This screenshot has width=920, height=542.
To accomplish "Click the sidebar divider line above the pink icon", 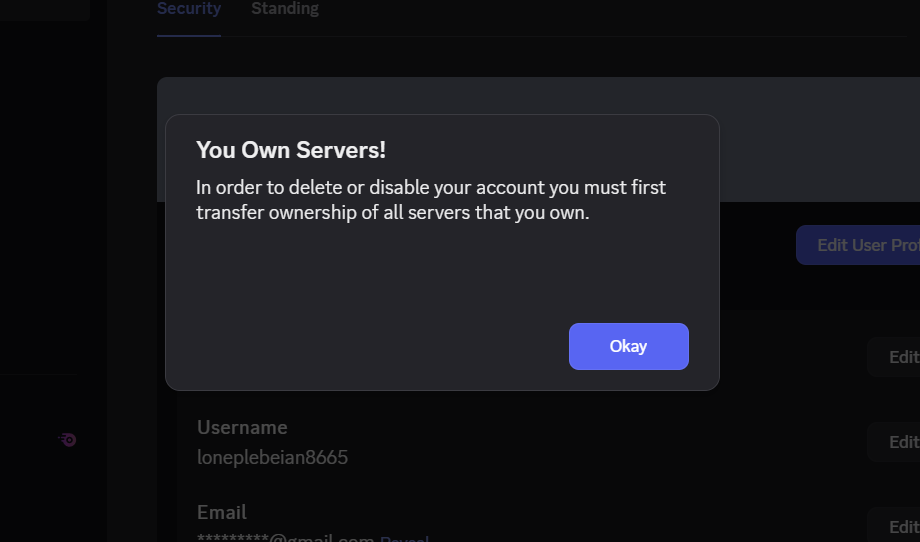I will point(40,375).
